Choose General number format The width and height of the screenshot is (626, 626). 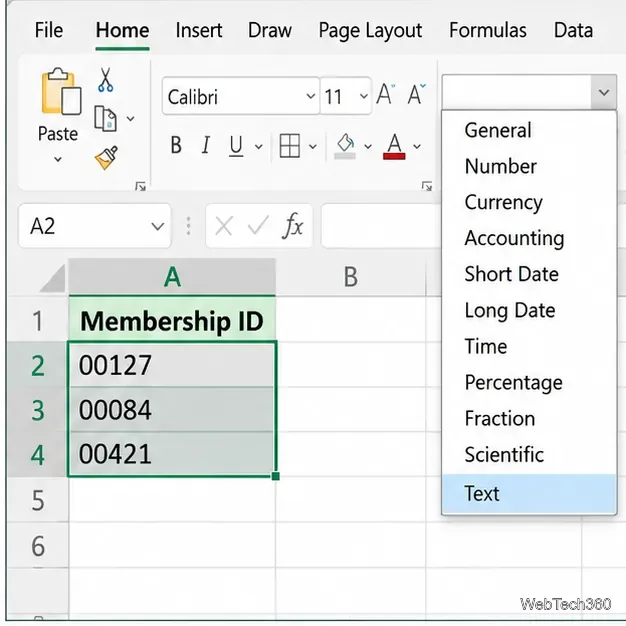click(529, 131)
